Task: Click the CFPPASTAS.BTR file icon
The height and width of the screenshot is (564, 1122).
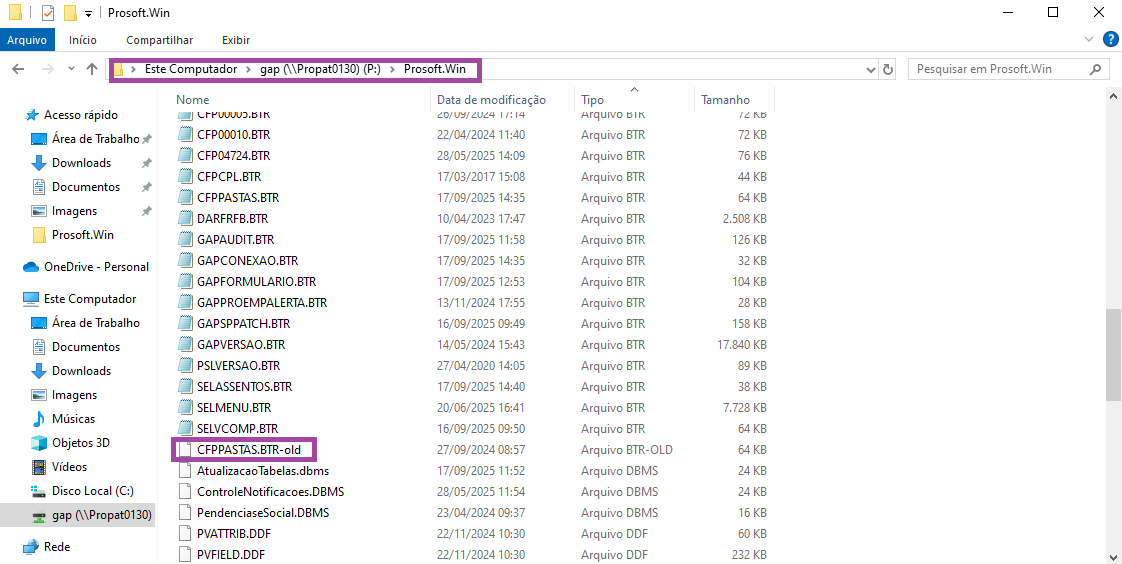Action: [x=185, y=198]
